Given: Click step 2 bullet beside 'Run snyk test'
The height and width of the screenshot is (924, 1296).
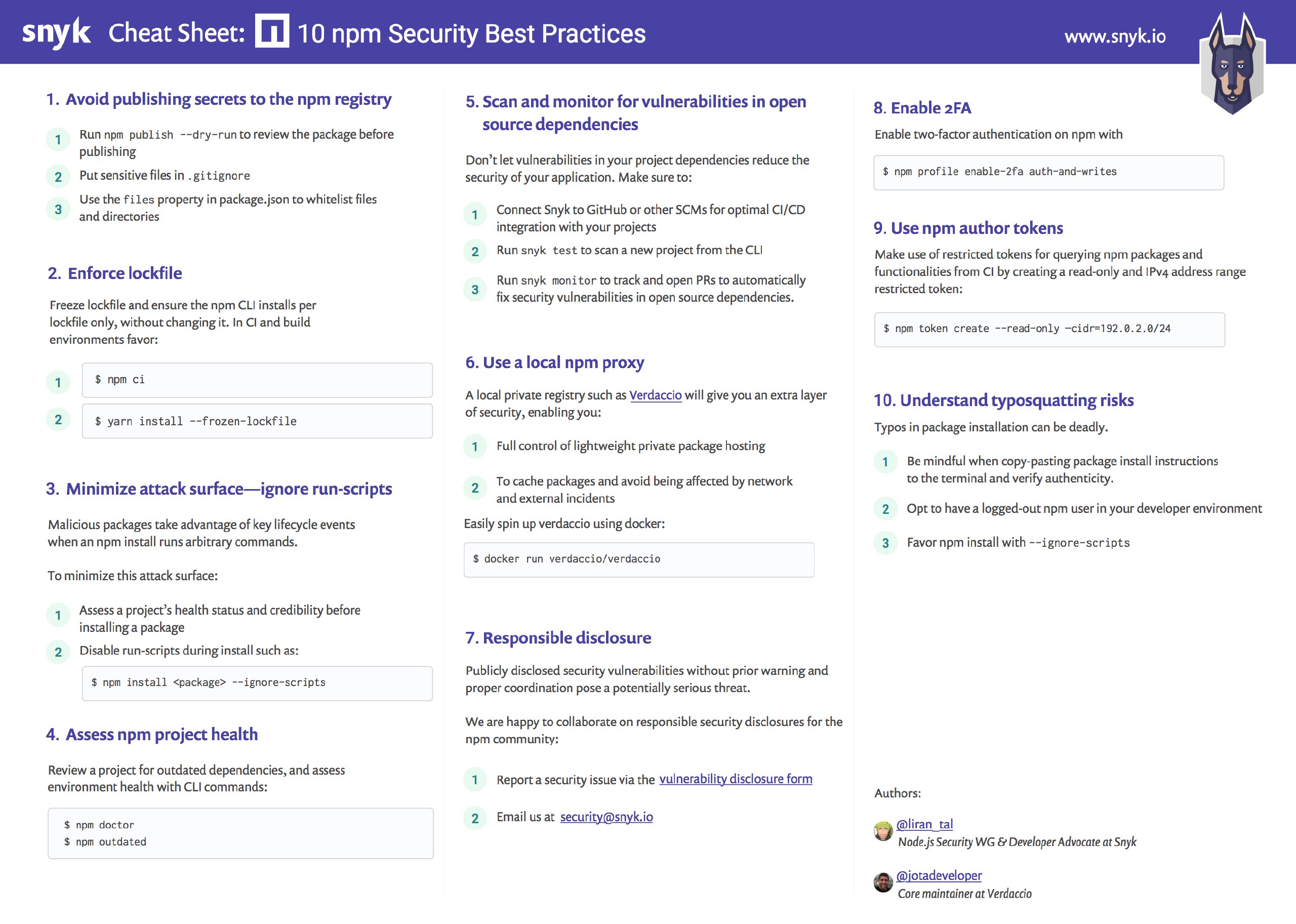Looking at the screenshot, I should 475,252.
